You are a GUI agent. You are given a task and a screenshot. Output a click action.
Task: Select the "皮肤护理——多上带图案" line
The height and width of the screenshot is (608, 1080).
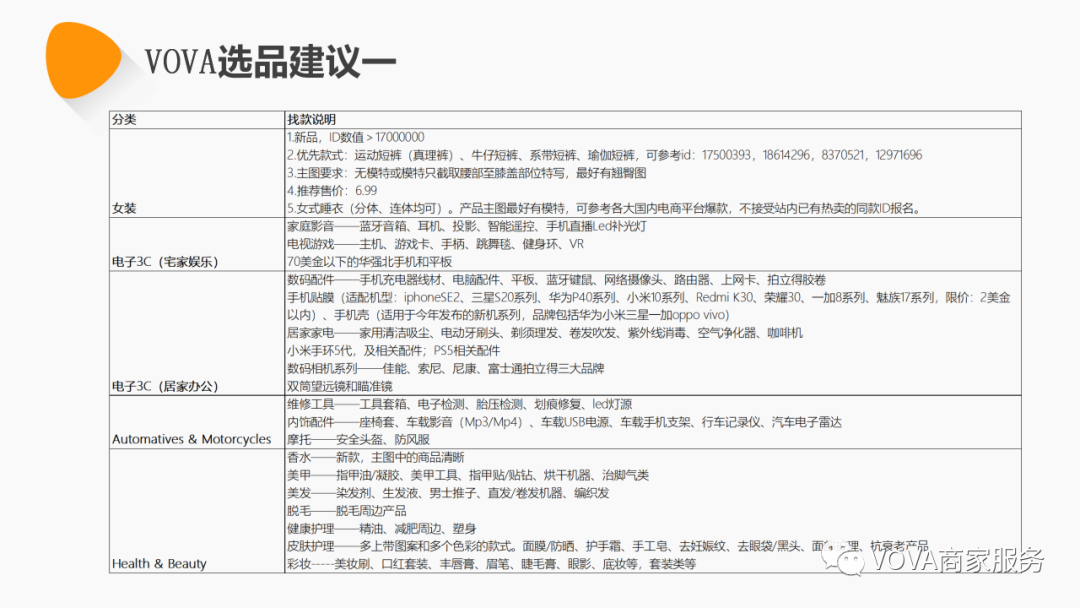click(608, 546)
